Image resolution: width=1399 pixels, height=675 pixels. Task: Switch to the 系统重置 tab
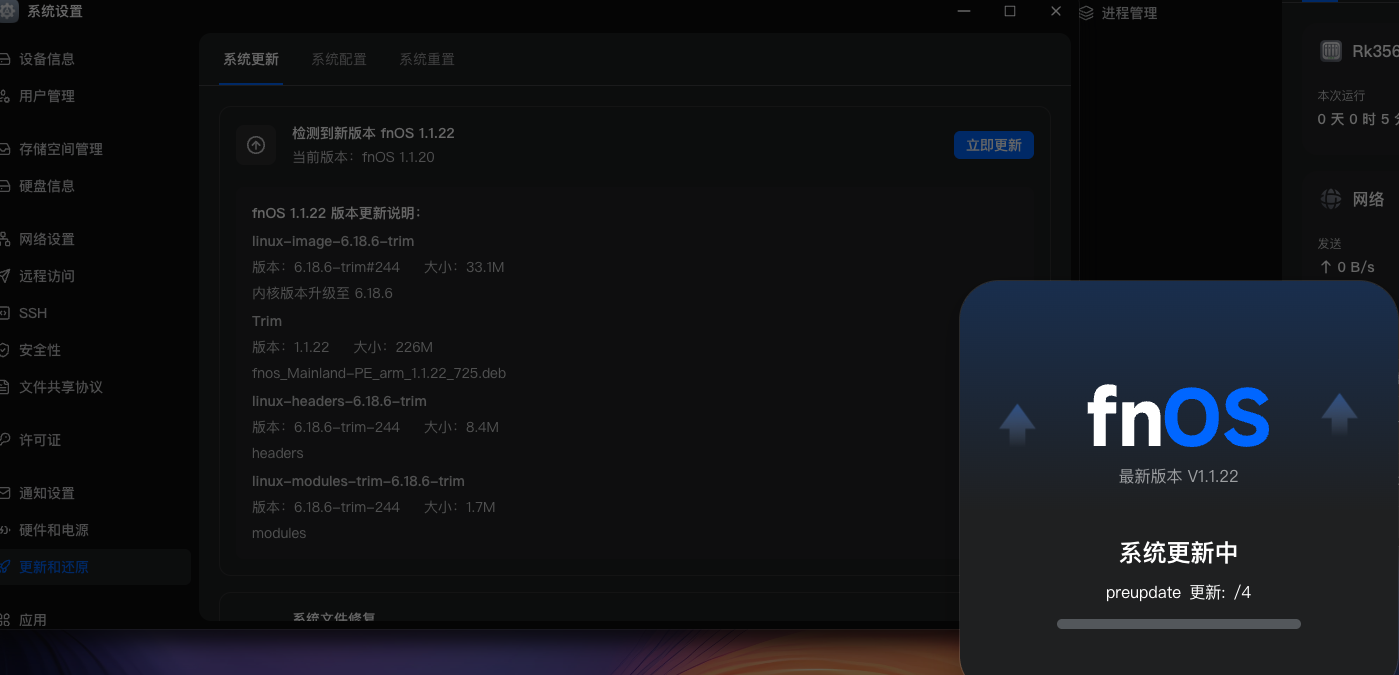click(x=427, y=59)
